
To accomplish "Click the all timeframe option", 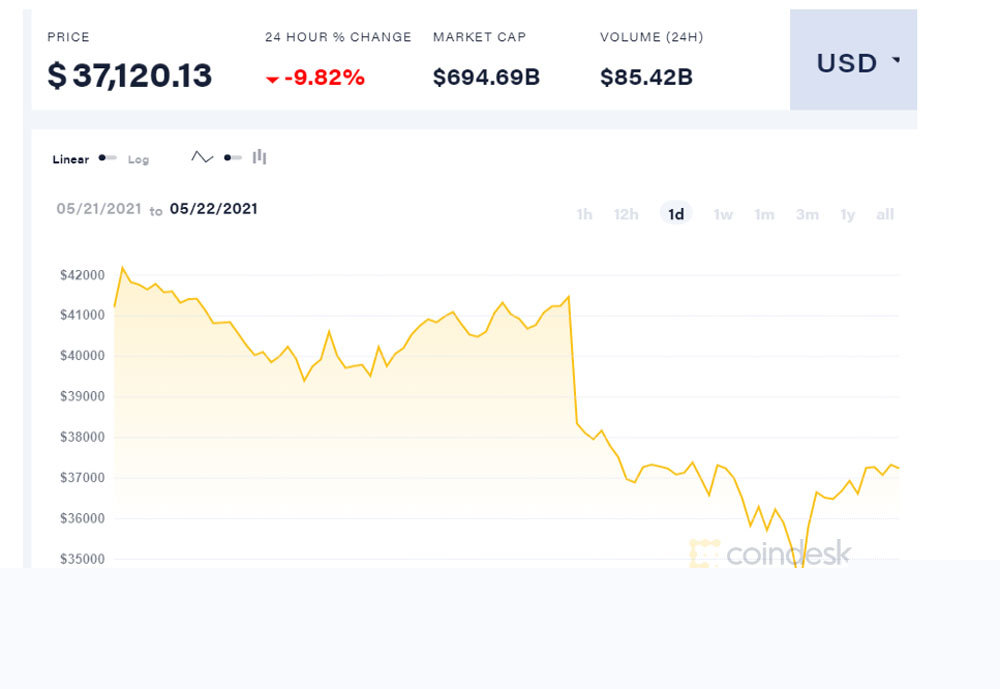I will click(x=884, y=213).
